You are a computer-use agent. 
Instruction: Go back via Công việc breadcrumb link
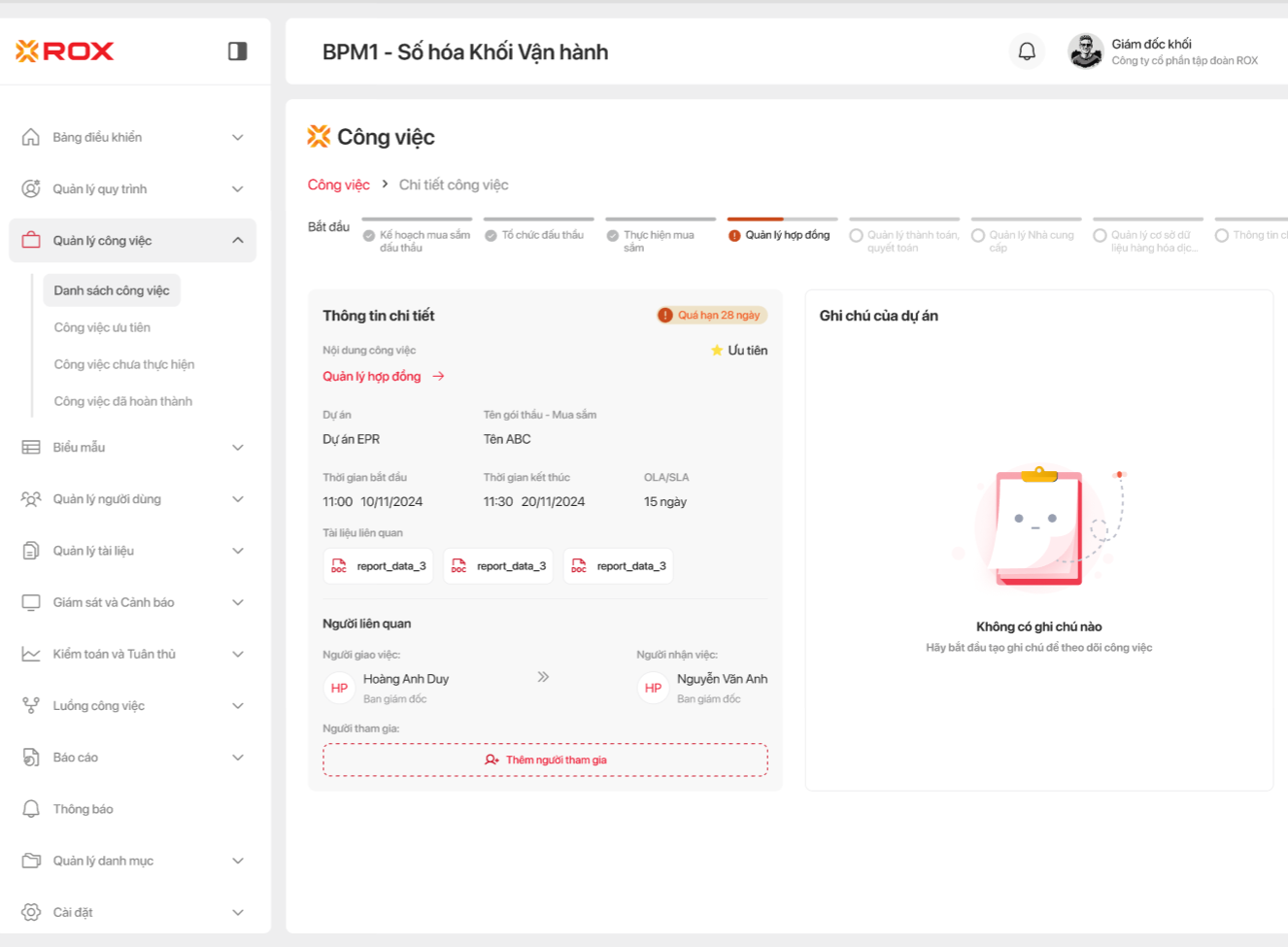pyautogui.click(x=338, y=185)
